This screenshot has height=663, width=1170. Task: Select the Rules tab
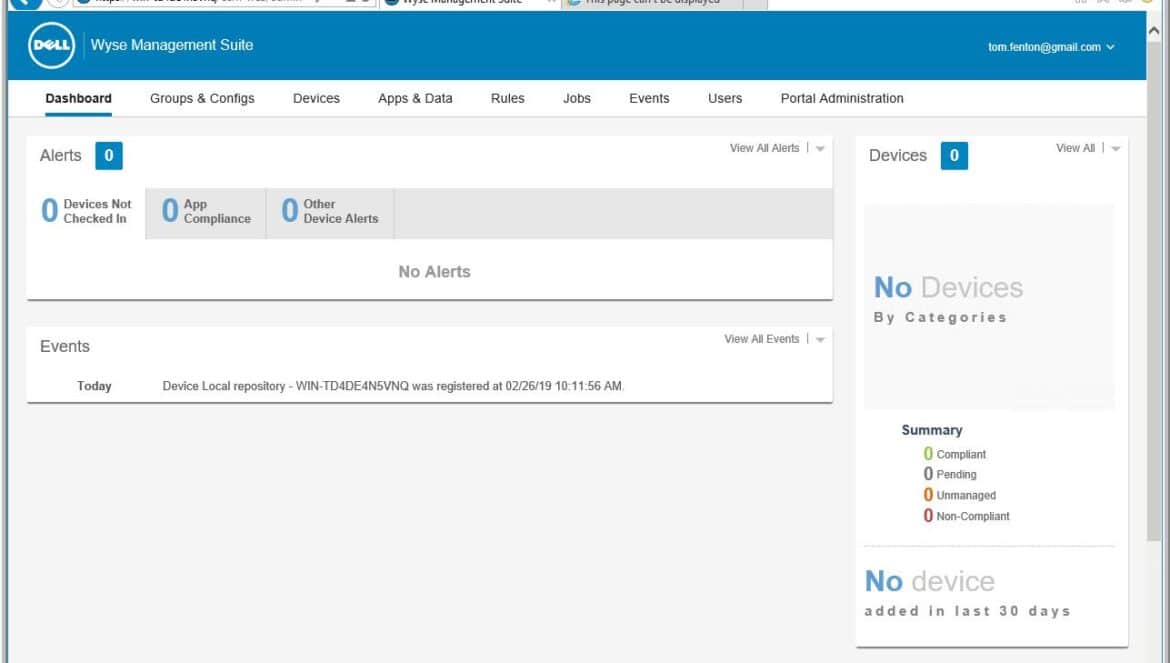pyautogui.click(x=507, y=98)
